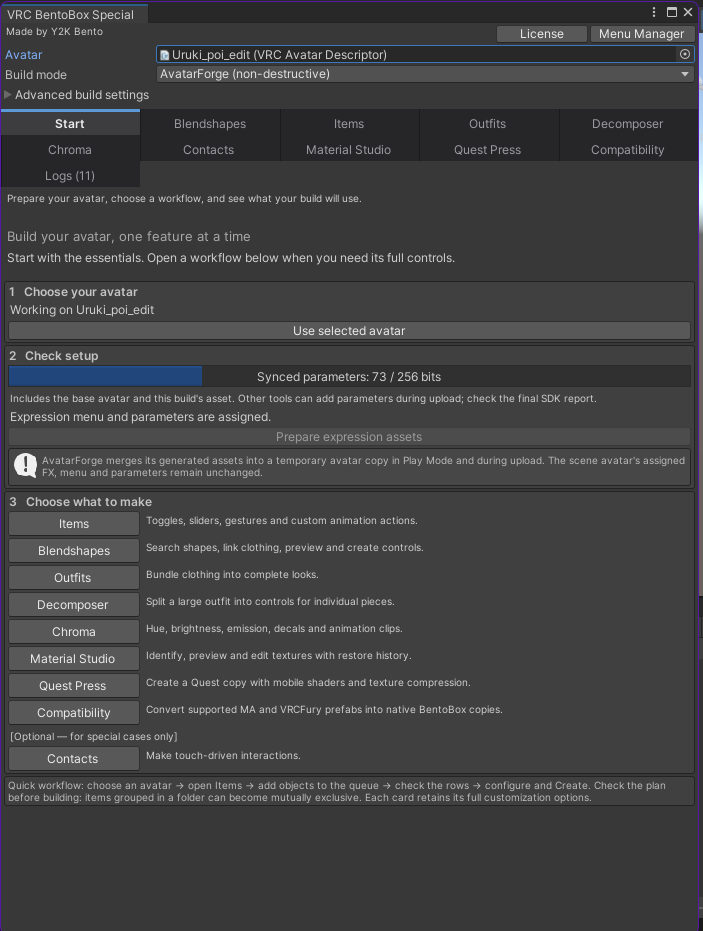Open the Quest Press workflow button

(74, 686)
